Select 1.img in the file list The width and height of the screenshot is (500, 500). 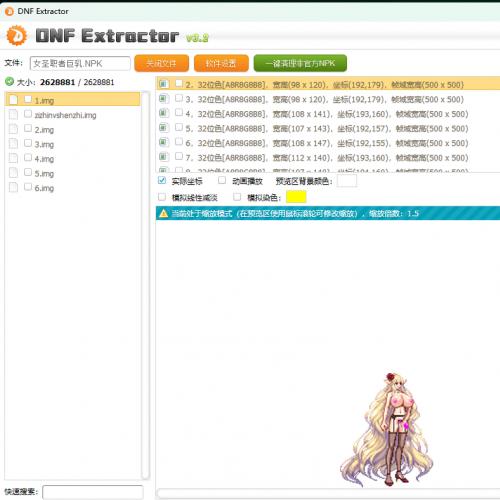(x=73, y=100)
